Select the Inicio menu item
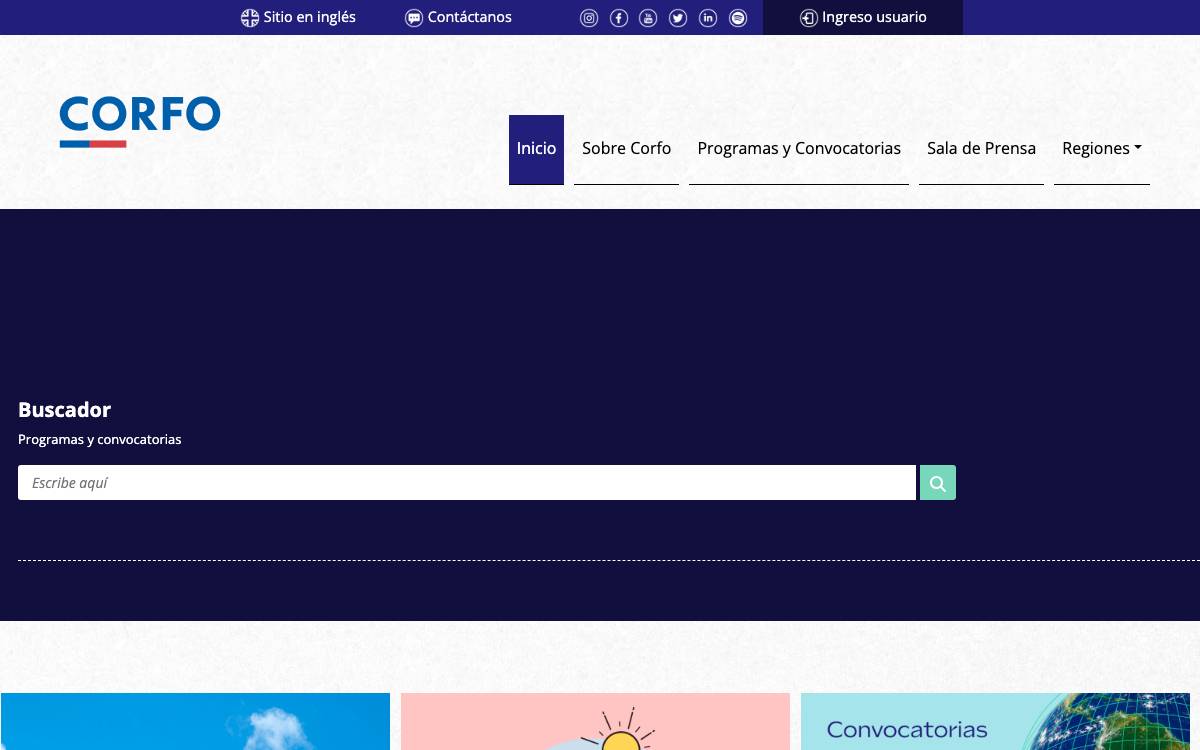The image size is (1200, 750). 536,149
